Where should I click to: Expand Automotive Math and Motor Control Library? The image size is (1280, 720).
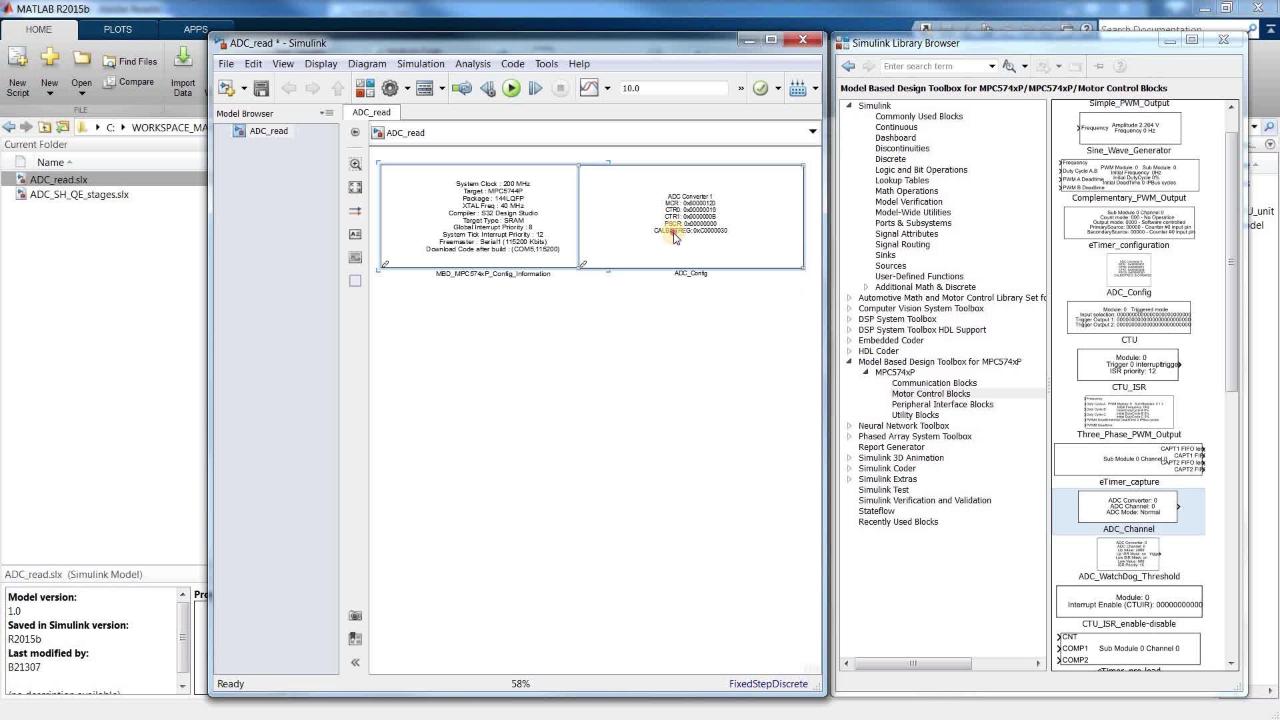click(849, 298)
